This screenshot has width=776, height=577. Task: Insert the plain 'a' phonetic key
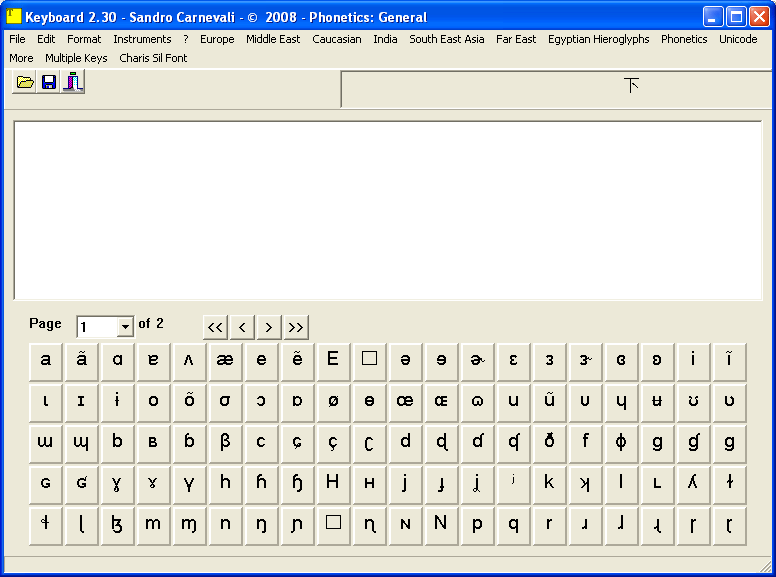(x=45, y=362)
